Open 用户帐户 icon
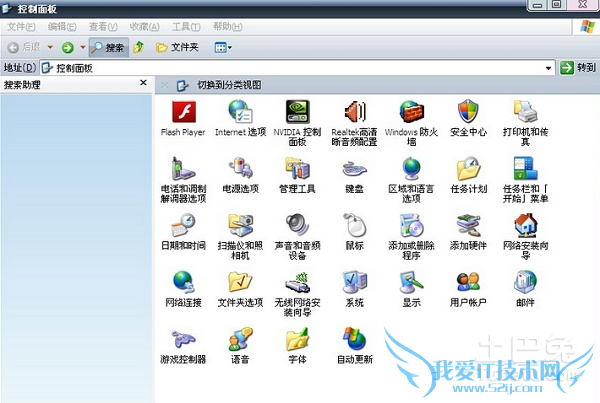The height and width of the screenshot is (403, 600). pyautogui.click(x=468, y=289)
